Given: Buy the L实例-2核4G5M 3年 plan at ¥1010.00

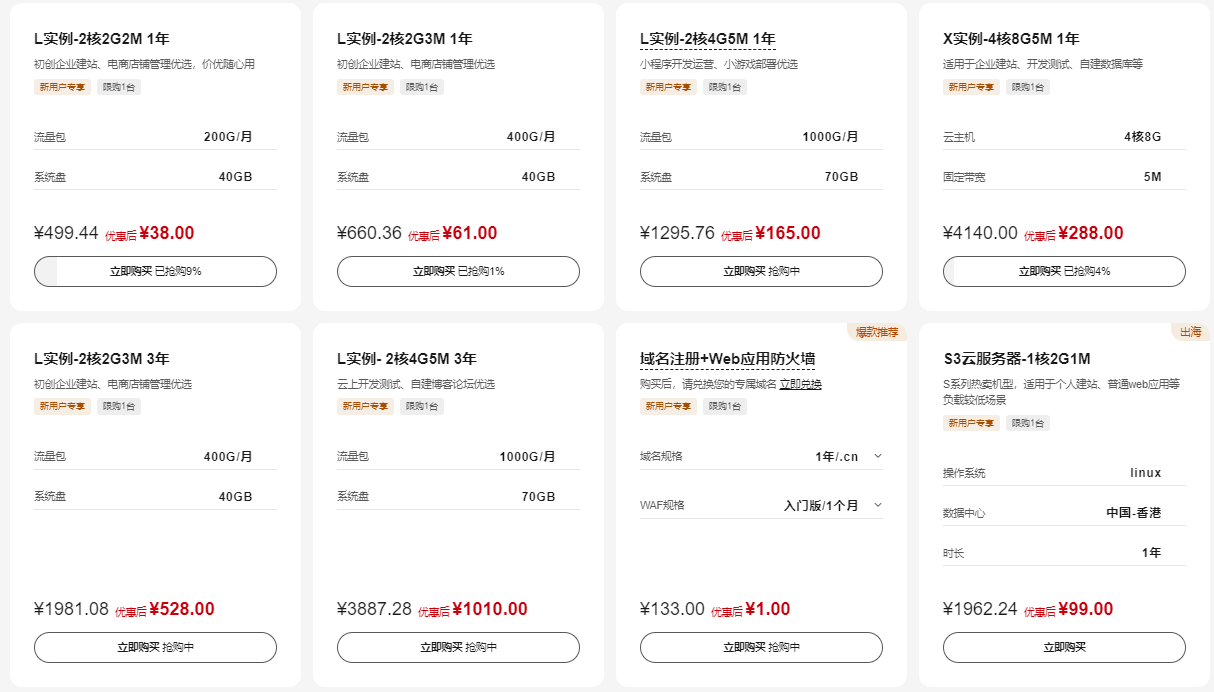Looking at the screenshot, I should click(458, 647).
